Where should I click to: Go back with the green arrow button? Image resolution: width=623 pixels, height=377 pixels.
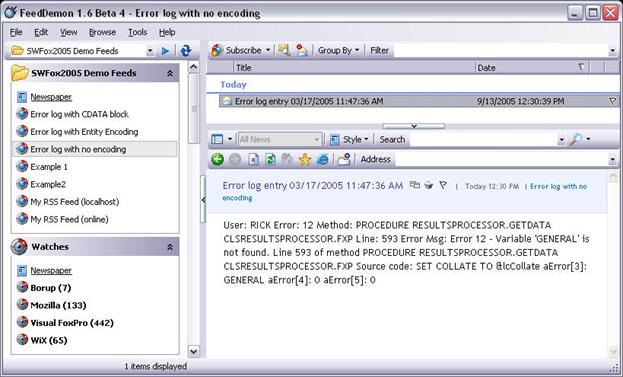pos(217,159)
